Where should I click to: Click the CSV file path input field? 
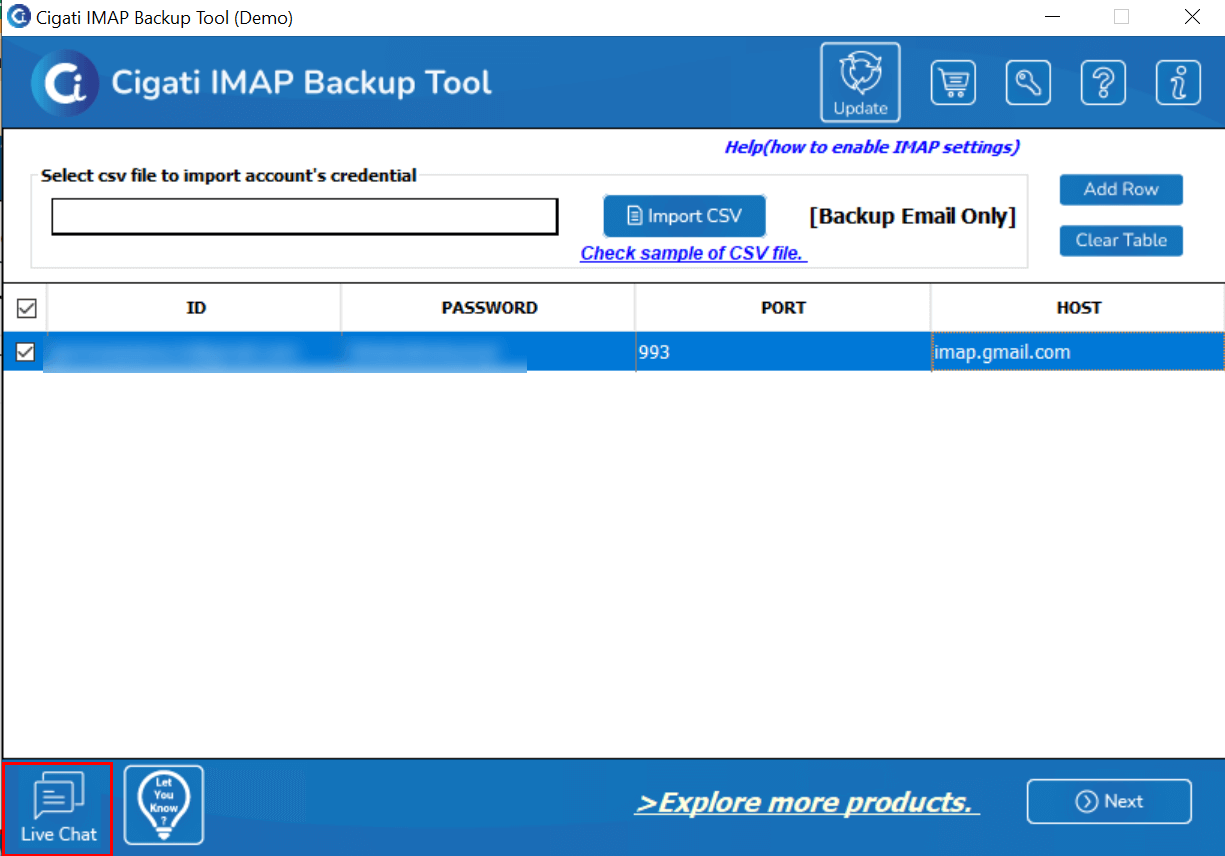(x=305, y=216)
